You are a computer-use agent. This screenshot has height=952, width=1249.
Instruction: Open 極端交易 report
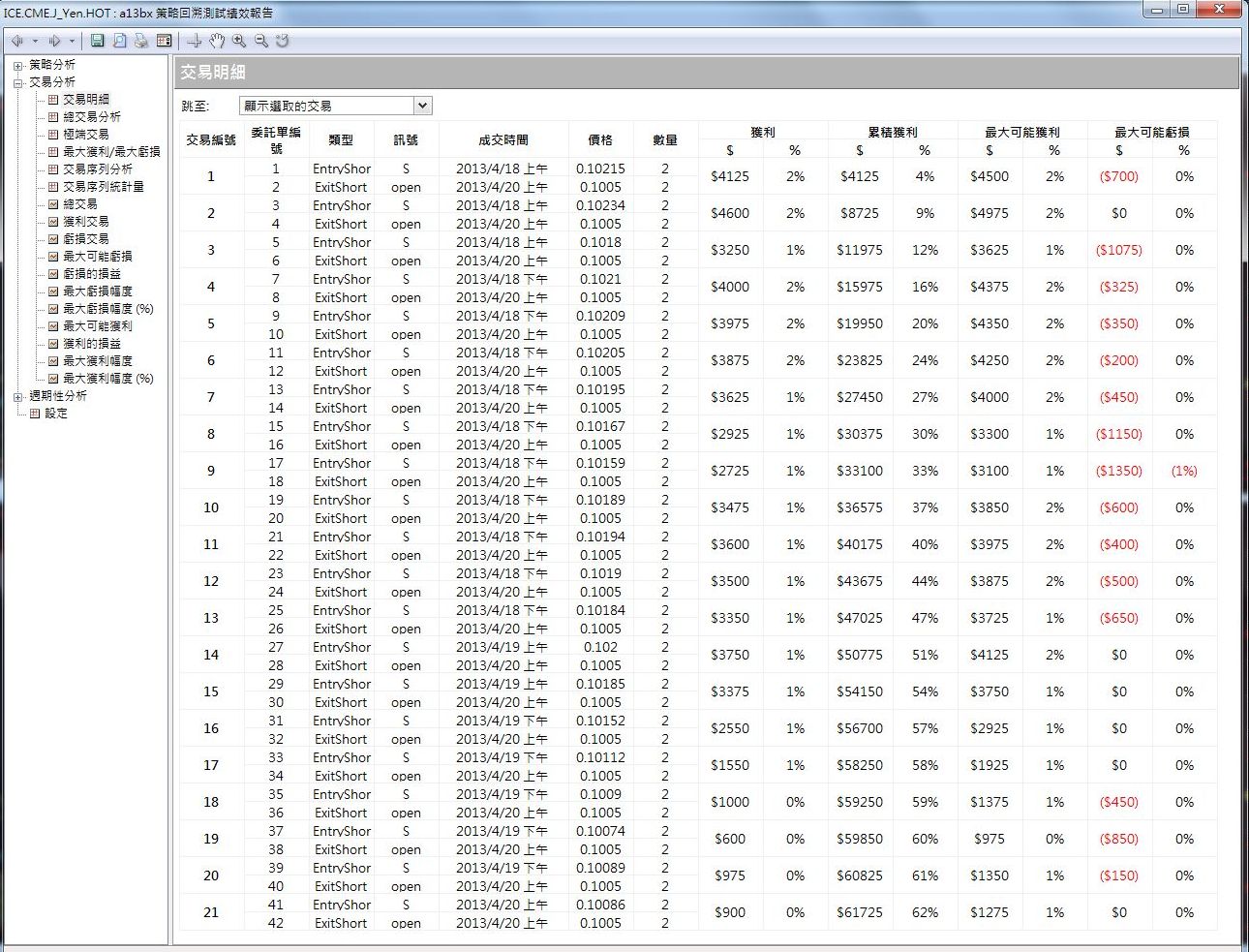click(86, 135)
